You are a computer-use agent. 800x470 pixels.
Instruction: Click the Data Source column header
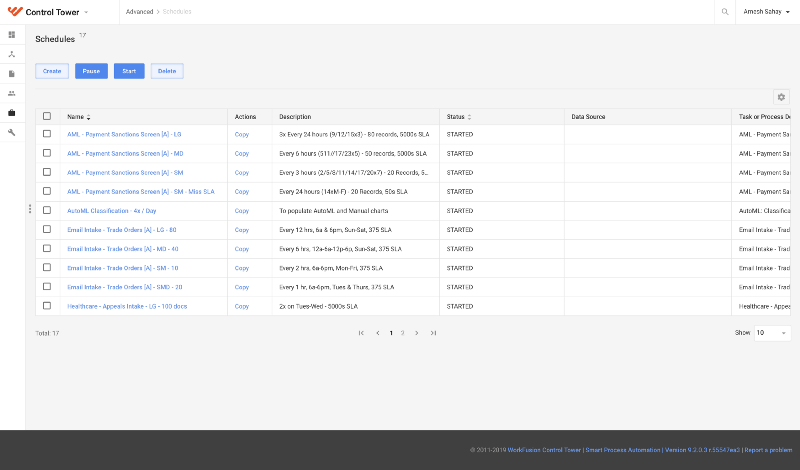tap(588, 117)
